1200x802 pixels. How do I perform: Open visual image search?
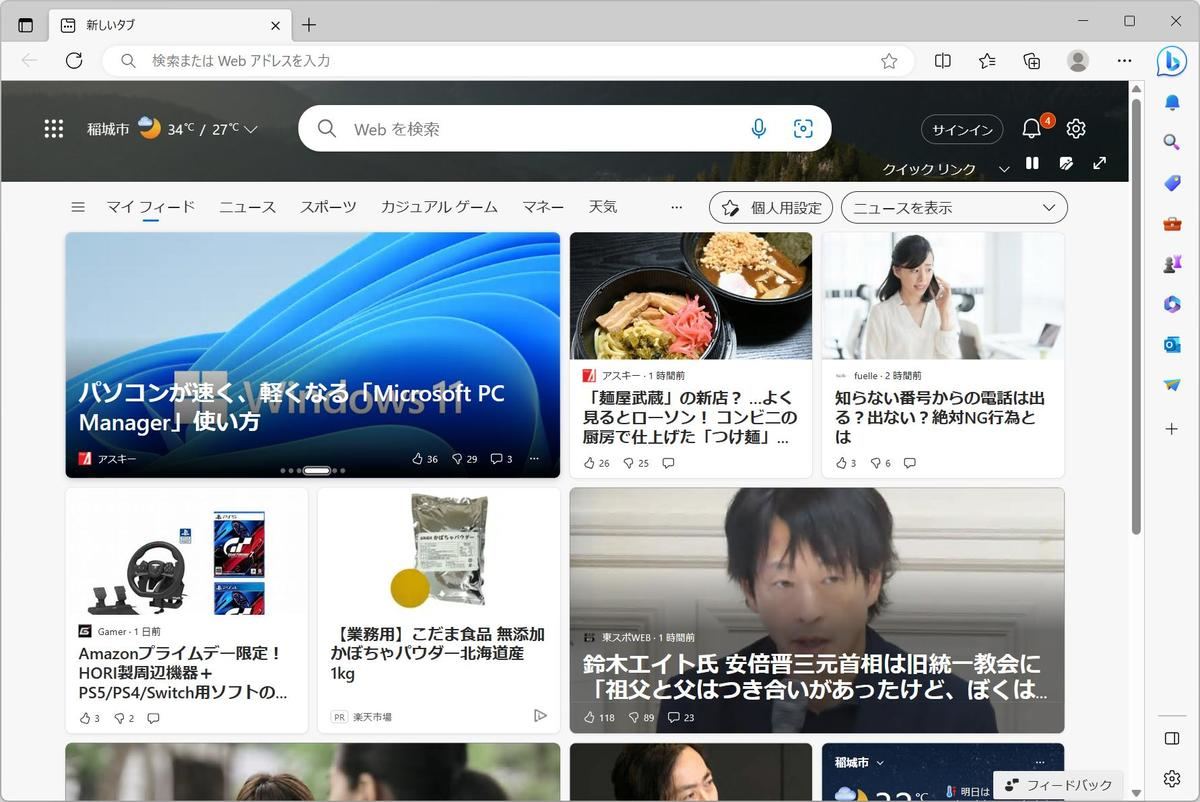click(x=803, y=129)
